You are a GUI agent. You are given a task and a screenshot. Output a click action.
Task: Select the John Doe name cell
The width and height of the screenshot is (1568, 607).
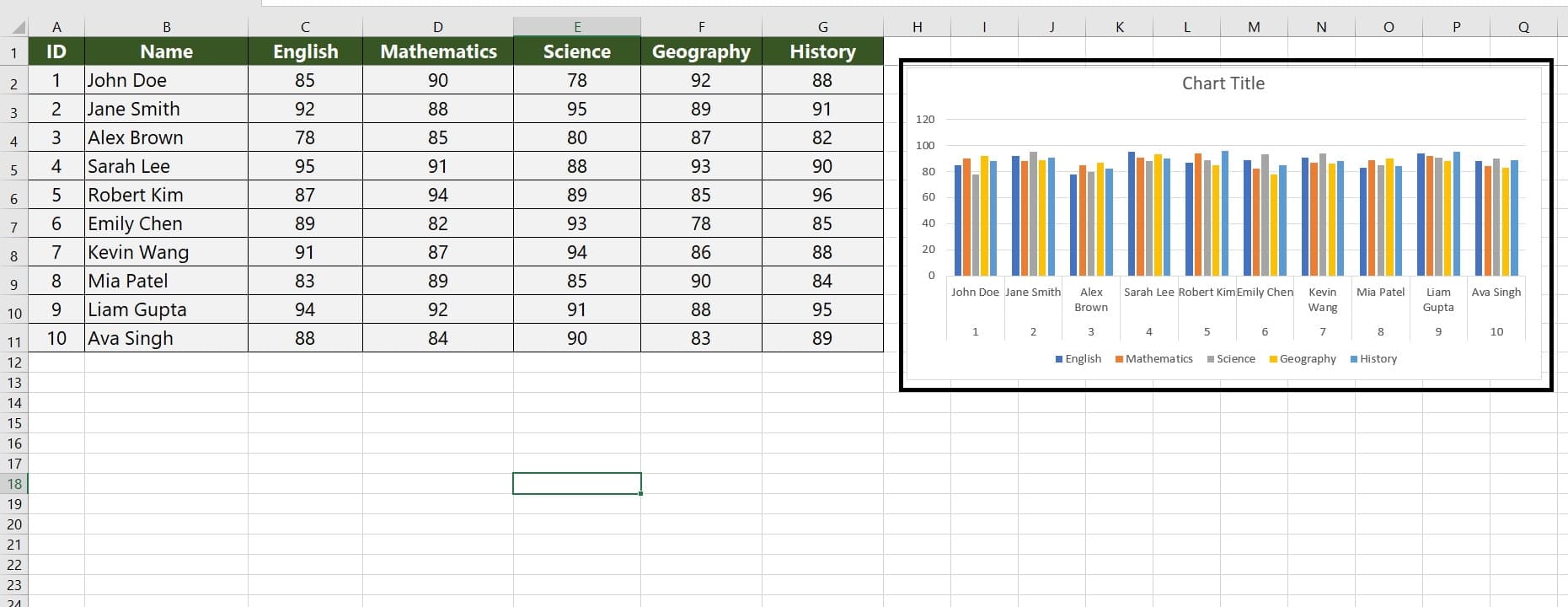click(167, 80)
